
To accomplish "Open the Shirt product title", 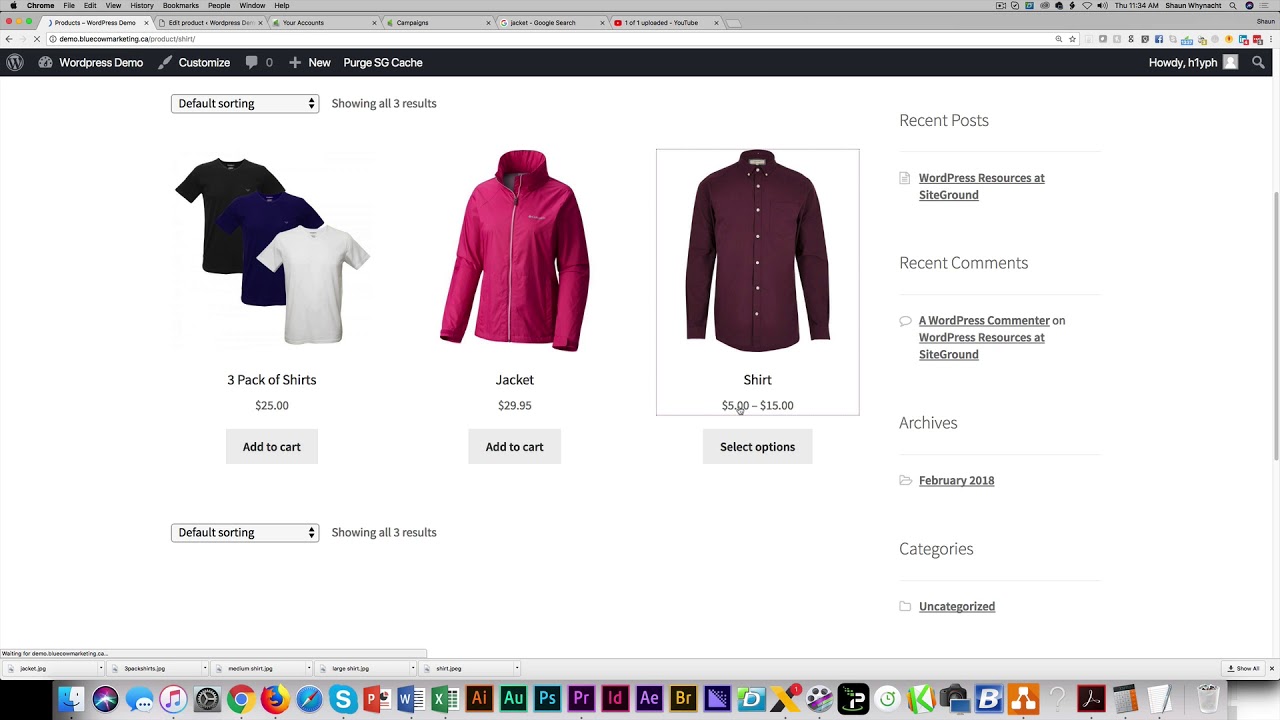I will tap(757, 380).
